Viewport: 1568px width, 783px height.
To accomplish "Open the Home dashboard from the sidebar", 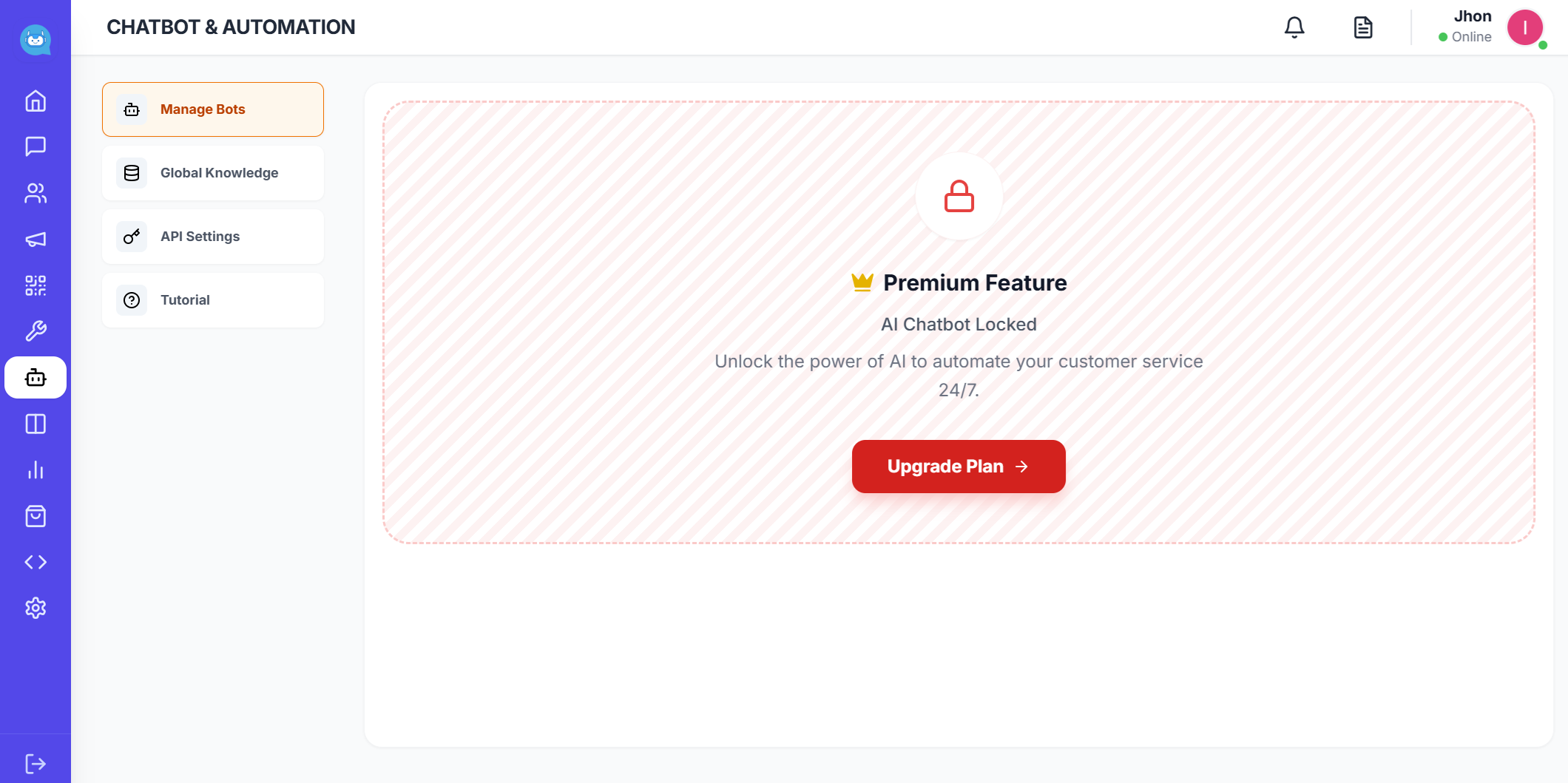I will 35,101.
